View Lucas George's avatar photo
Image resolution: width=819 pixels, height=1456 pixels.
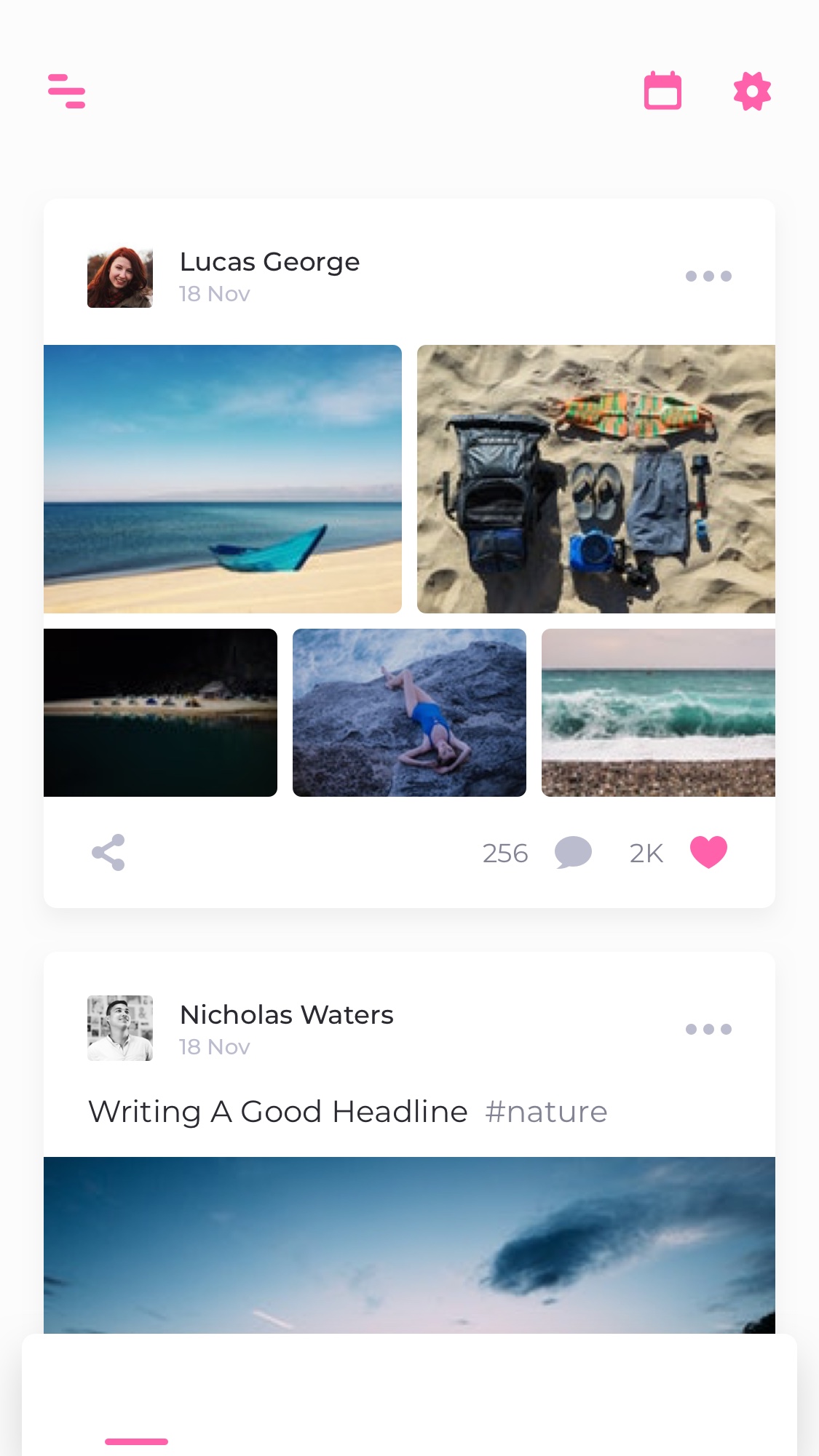(120, 276)
